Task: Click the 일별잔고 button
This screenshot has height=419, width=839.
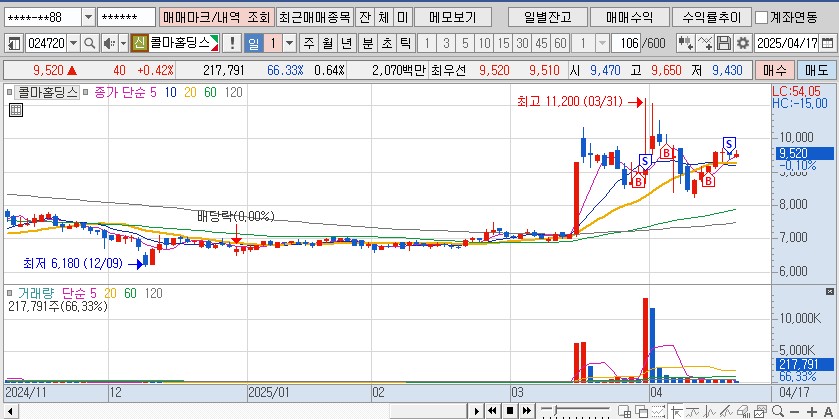Action: click(547, 18)
